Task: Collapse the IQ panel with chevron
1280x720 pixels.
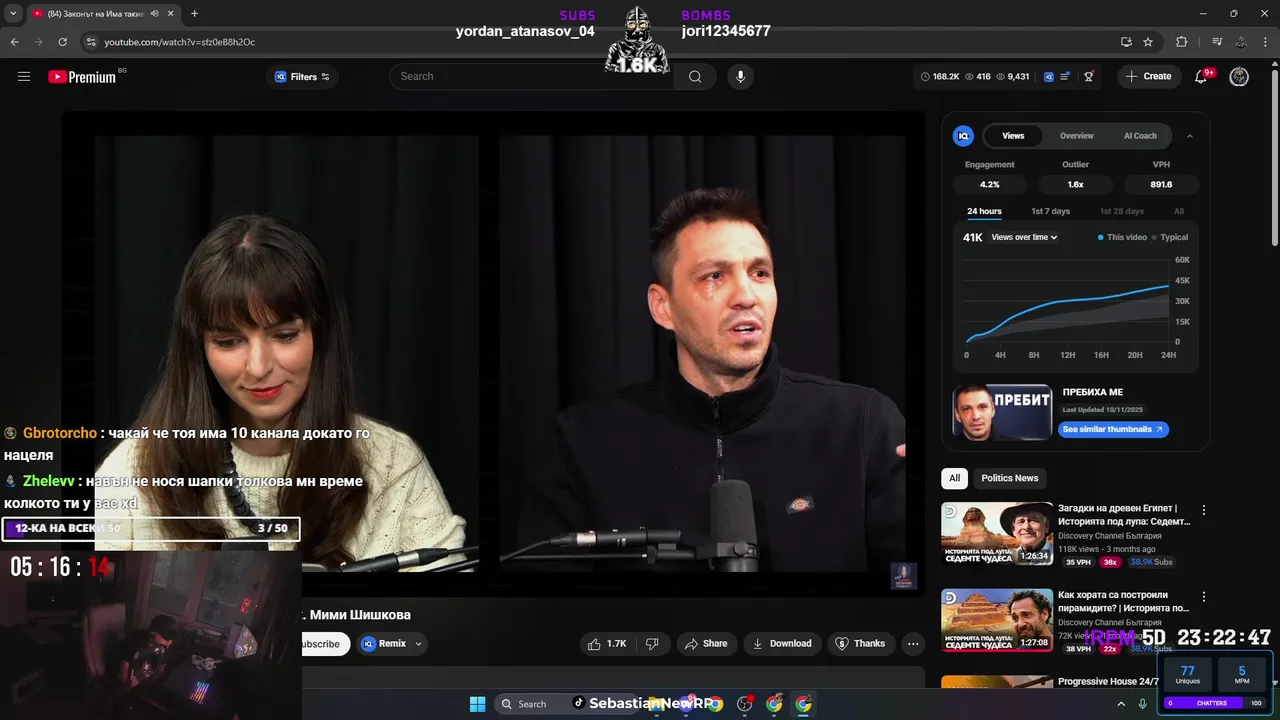Action: (x=1190, y=136)
